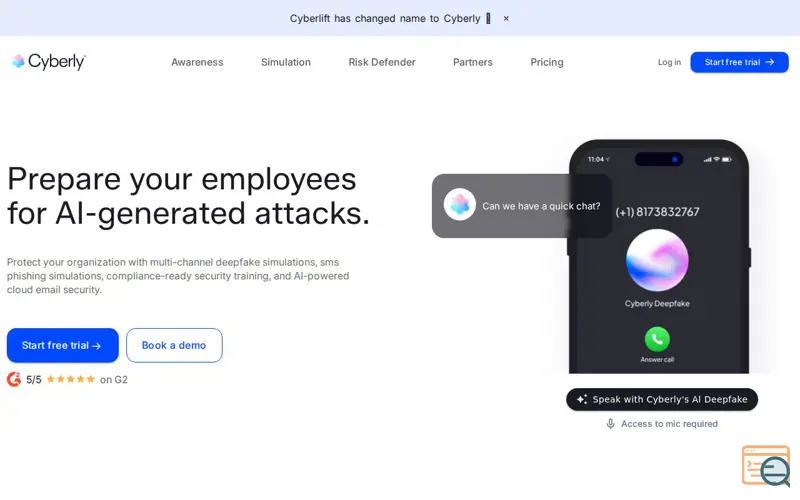Screen dimensions: 800x500
Task: Open the Awareness menu
Action: 197,62
